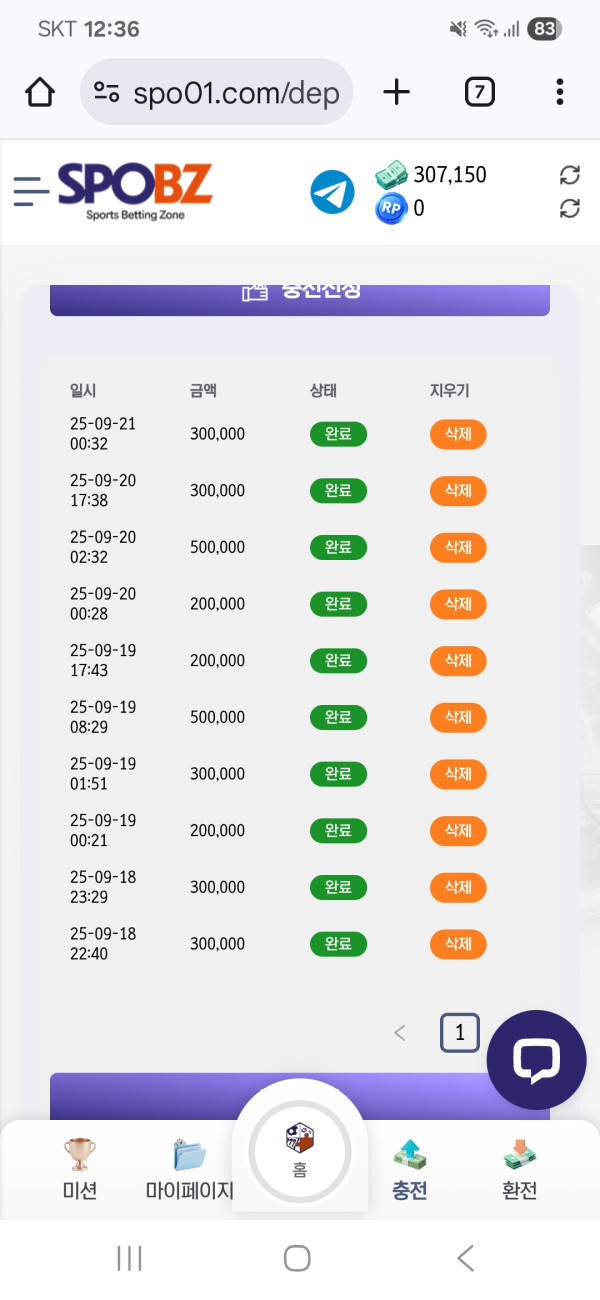The height and width of the screenshot is (1300, 600).
Task: Delete the 25-09-20 02:32 record of 500,000
Action: pos(458,547)
